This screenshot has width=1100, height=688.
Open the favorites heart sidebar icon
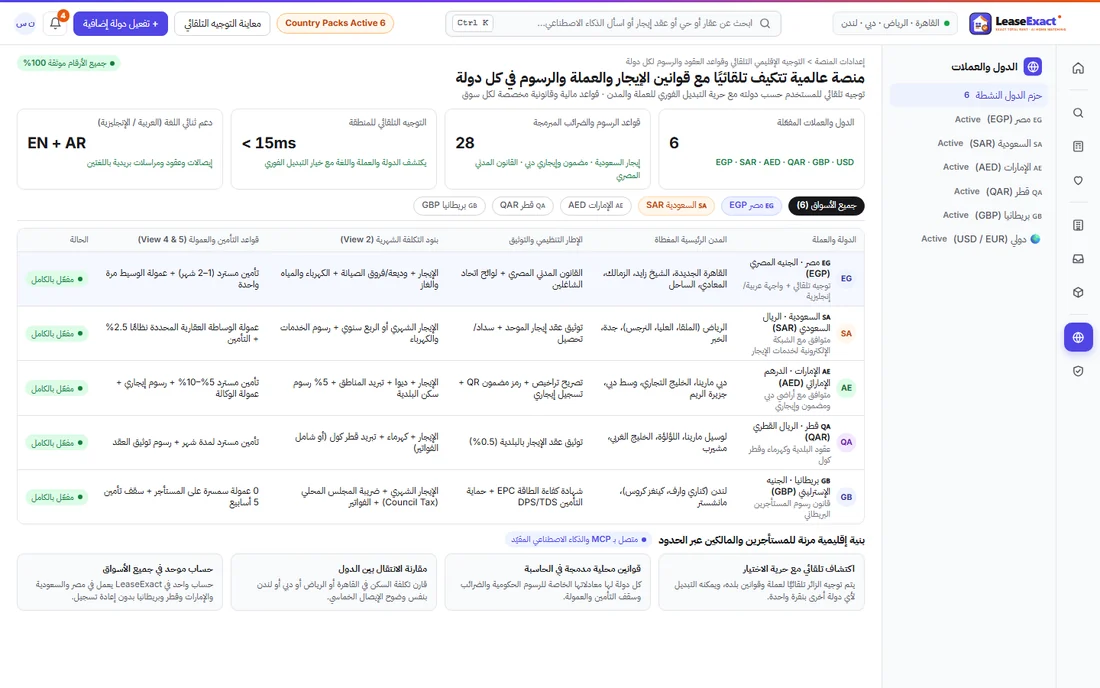pyautogui.click(x=1078, y=180)
